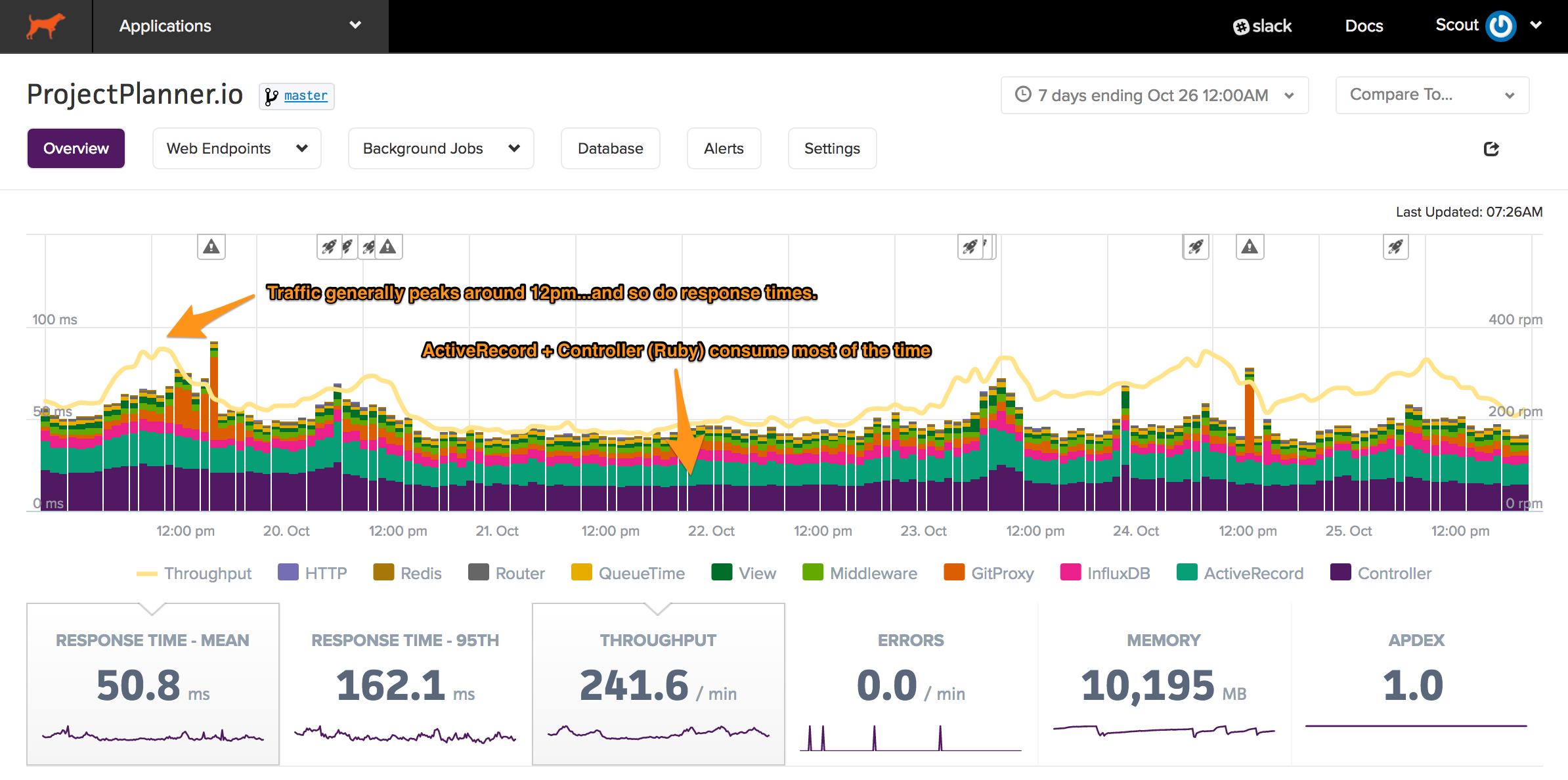Toggle the View series in legend

click(x=743, y=573)
